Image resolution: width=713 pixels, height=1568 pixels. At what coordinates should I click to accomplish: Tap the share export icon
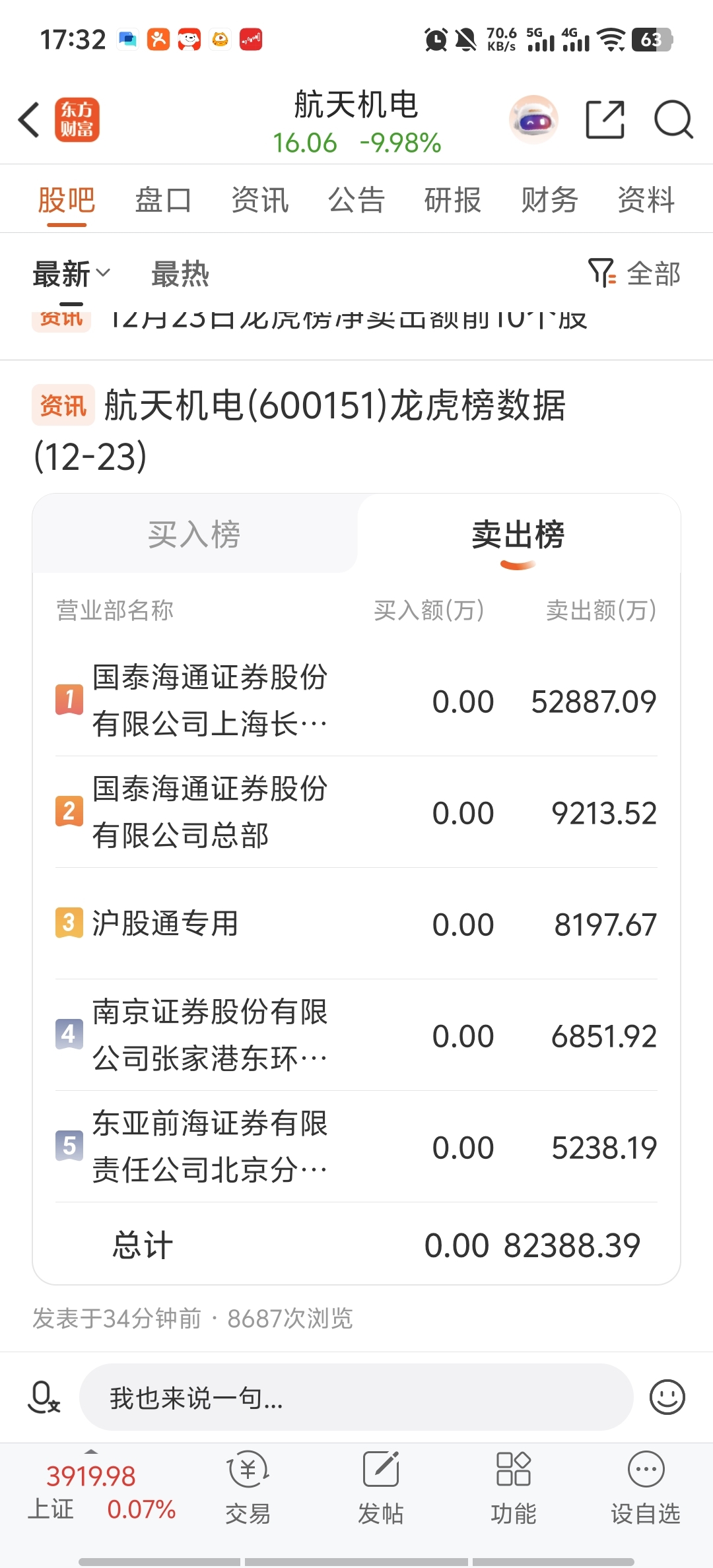coord(605,120)
